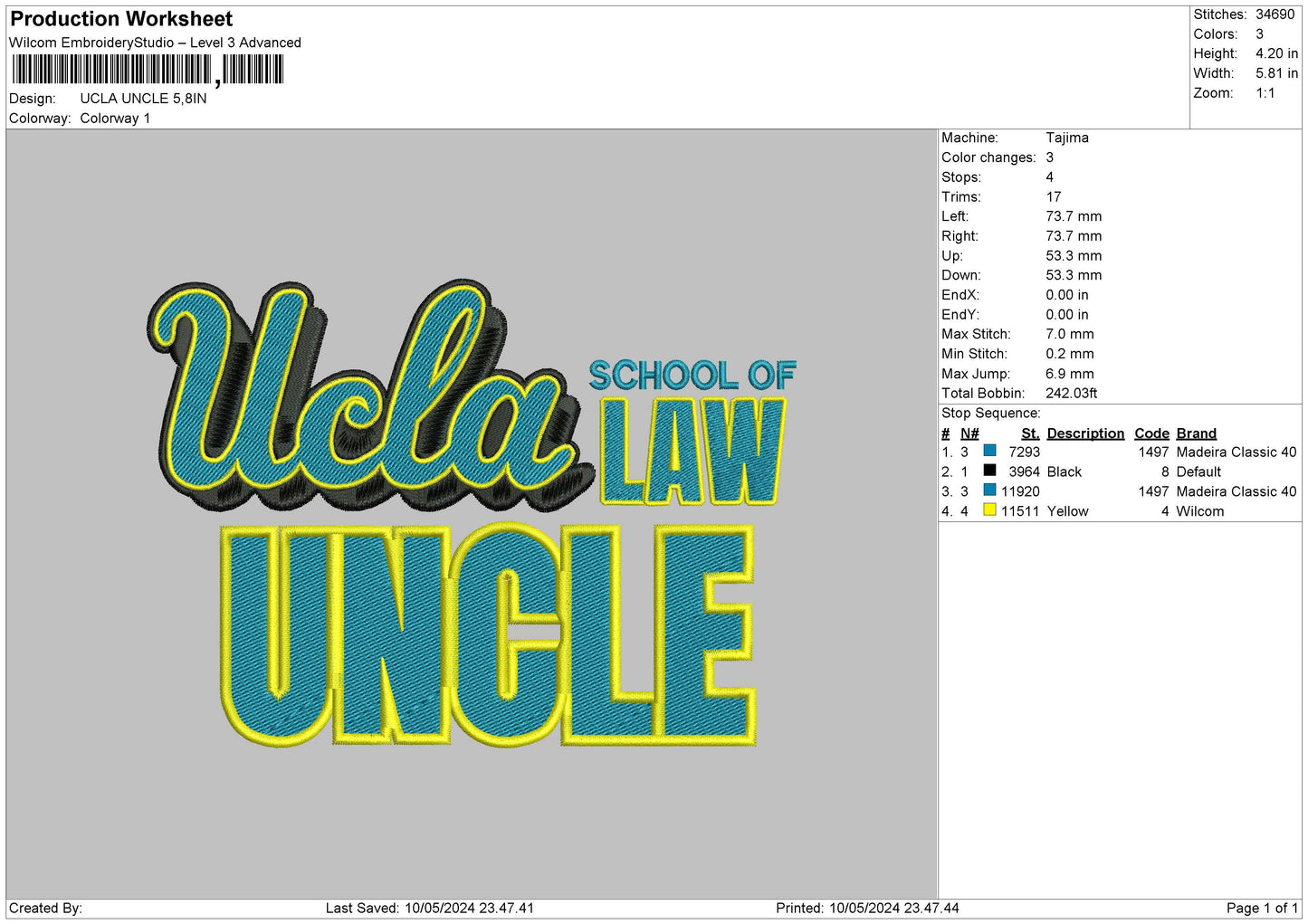Click the Up value '53.3 mm'
Viewport: 1308px width, 924px height.
tap(1074, 256)
